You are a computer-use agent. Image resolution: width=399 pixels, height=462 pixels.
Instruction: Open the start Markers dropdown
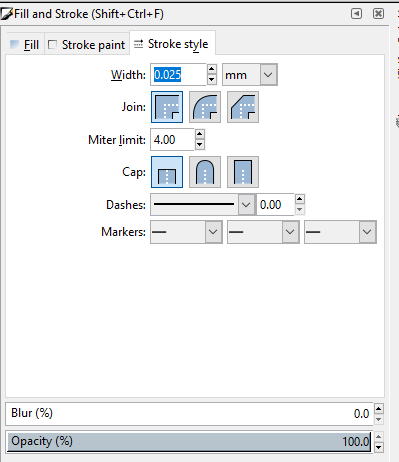pyautogui.click(x=186, y=232)
